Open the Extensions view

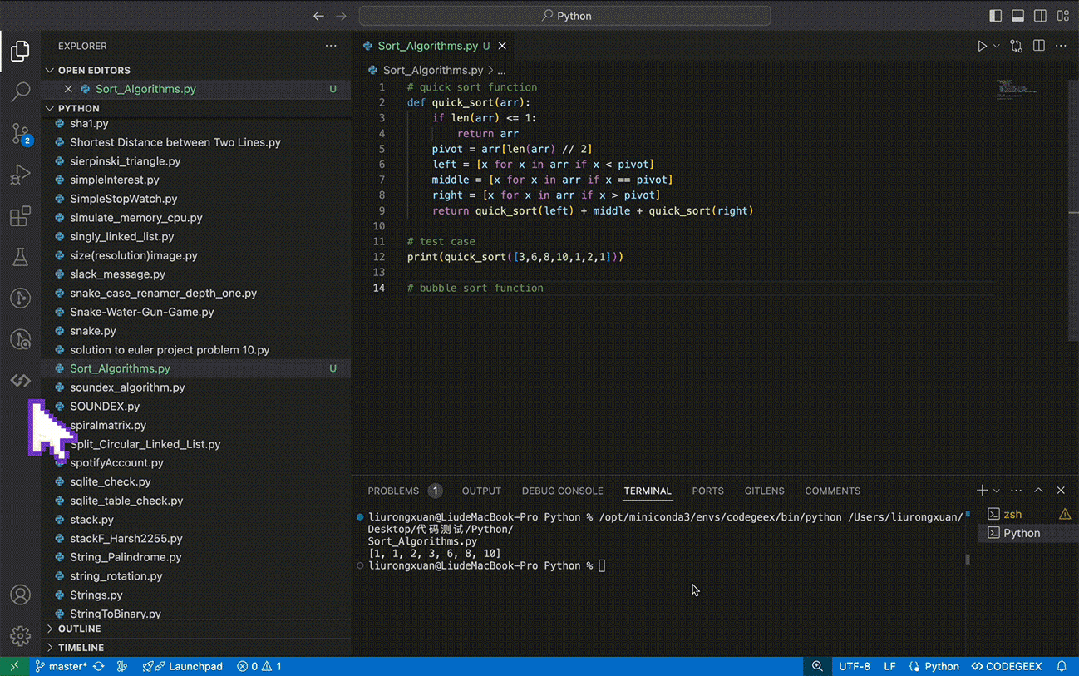click(20, 217)
